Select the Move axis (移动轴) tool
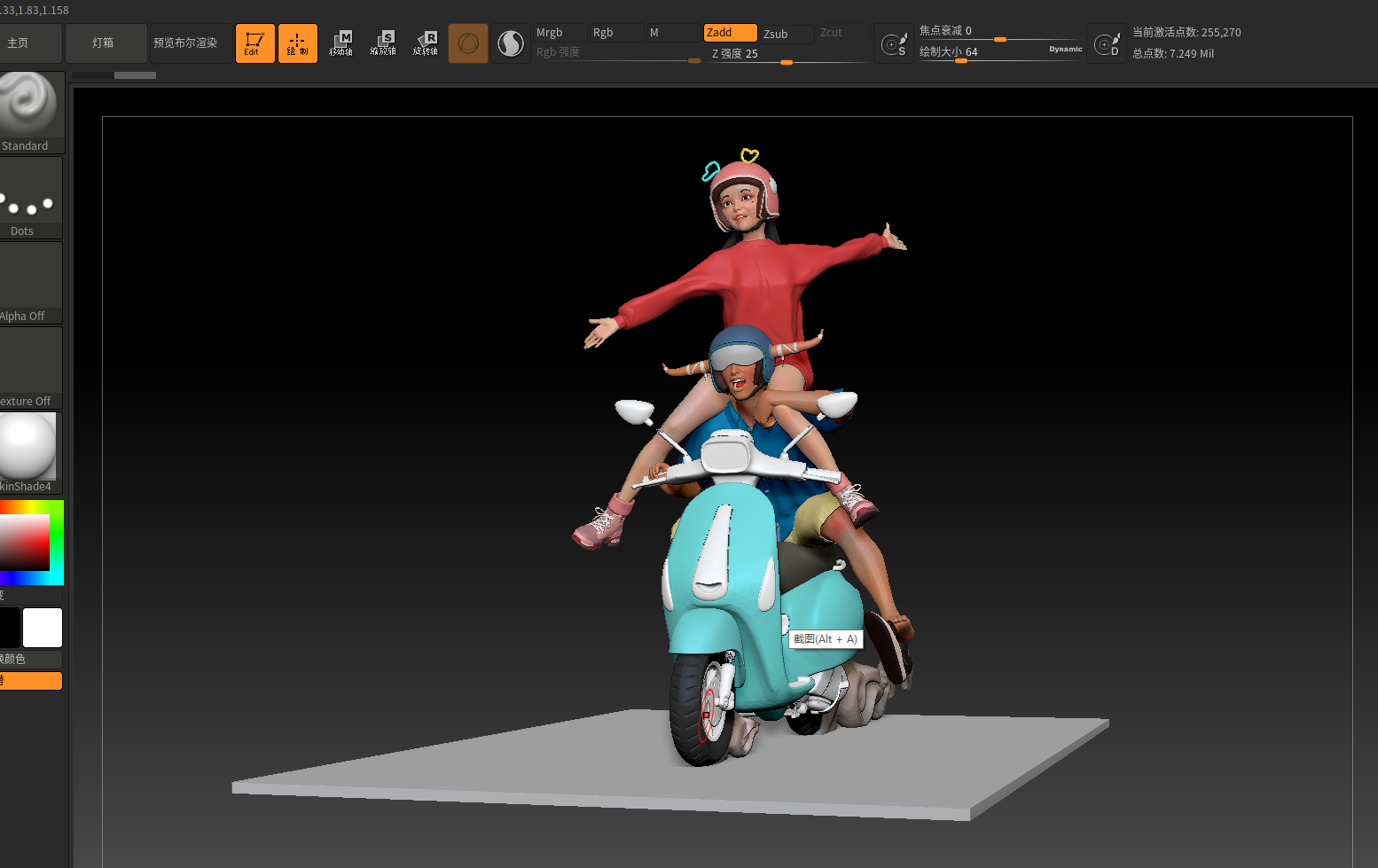1378x868 pixels. (341, 43)
